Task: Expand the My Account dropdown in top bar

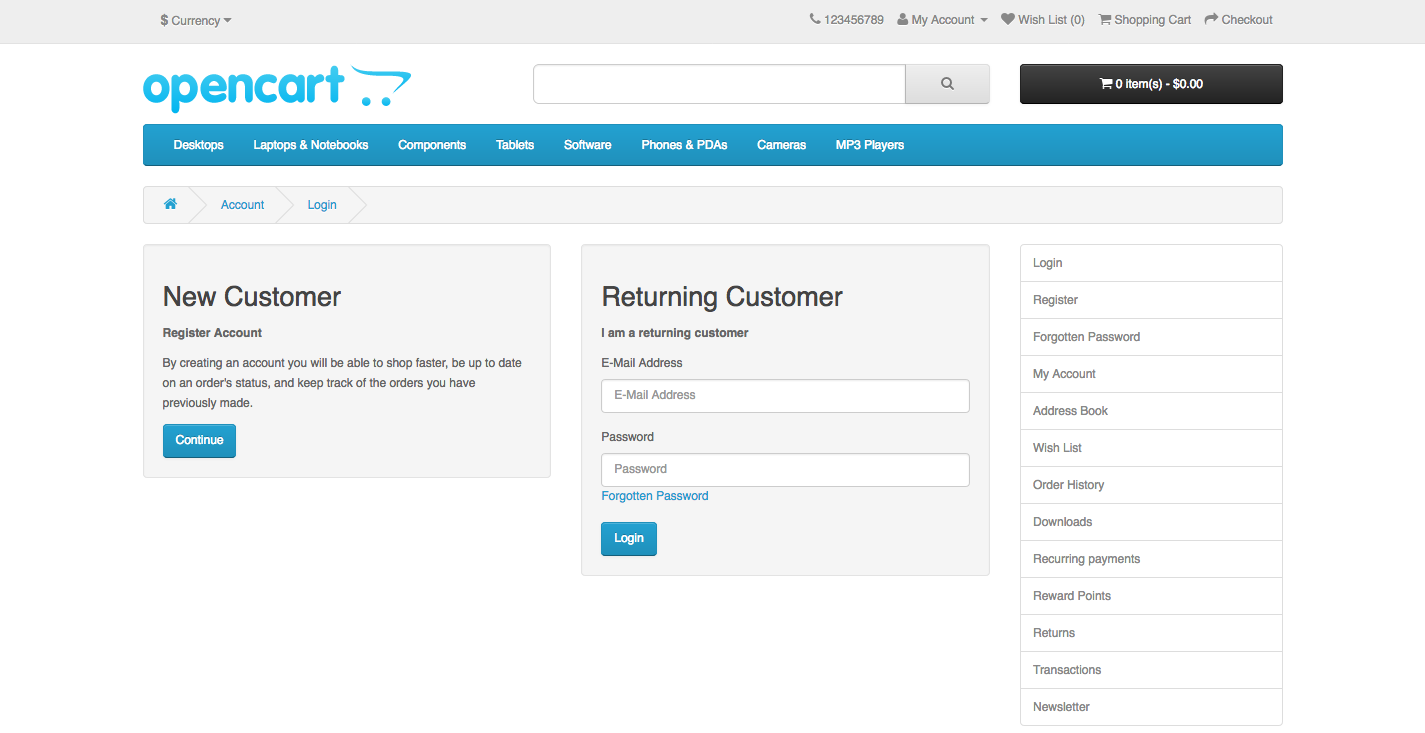Action: [943, 20]
